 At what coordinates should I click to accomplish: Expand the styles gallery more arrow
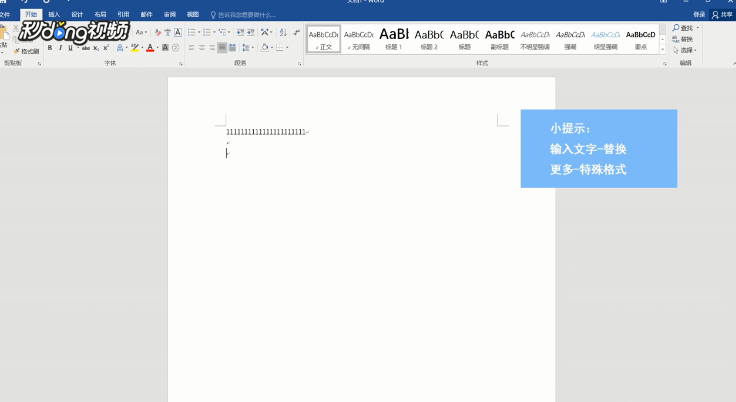(x=662, y=49)
